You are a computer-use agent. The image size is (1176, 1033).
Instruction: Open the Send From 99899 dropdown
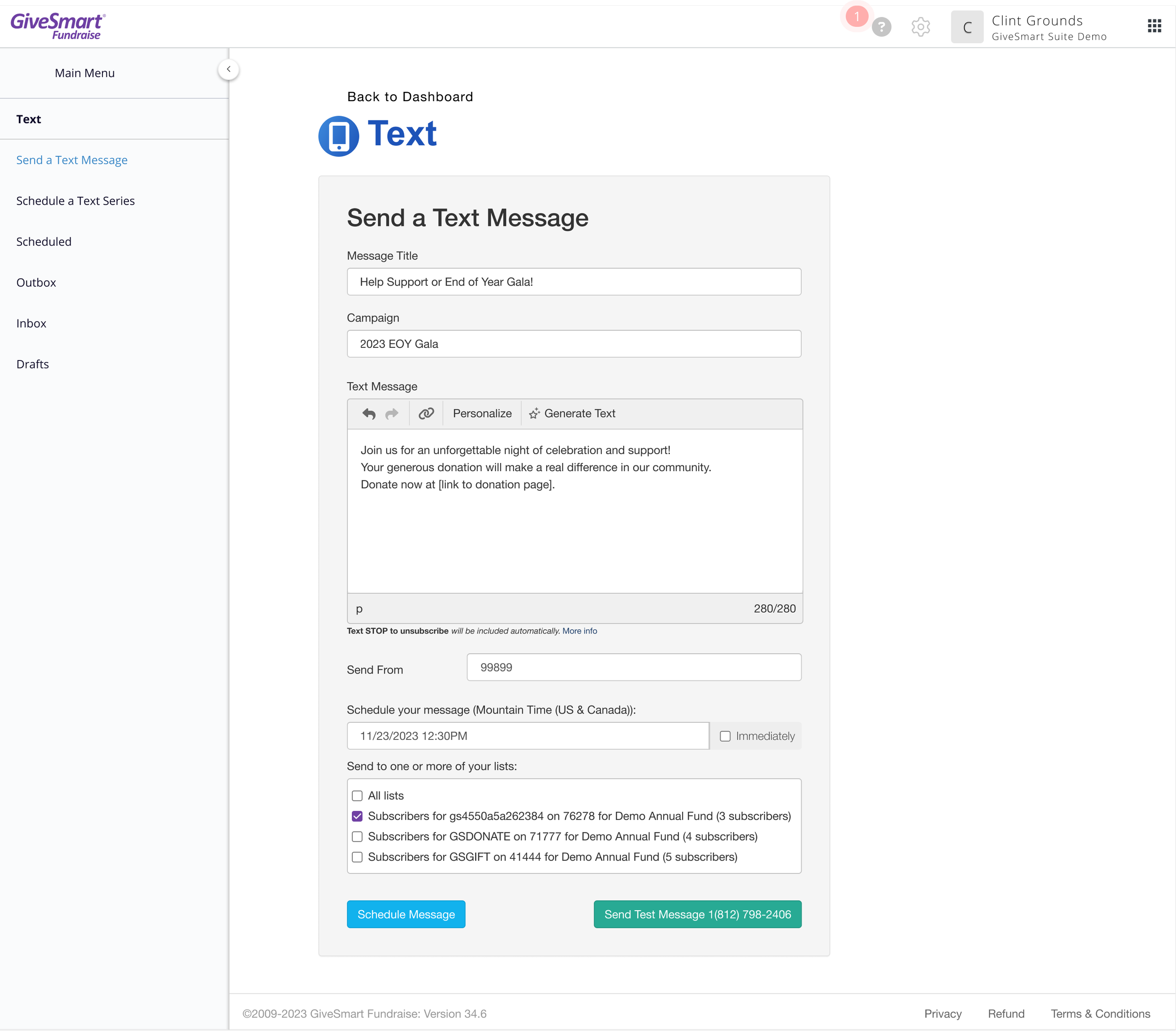[x=634, y=667]
